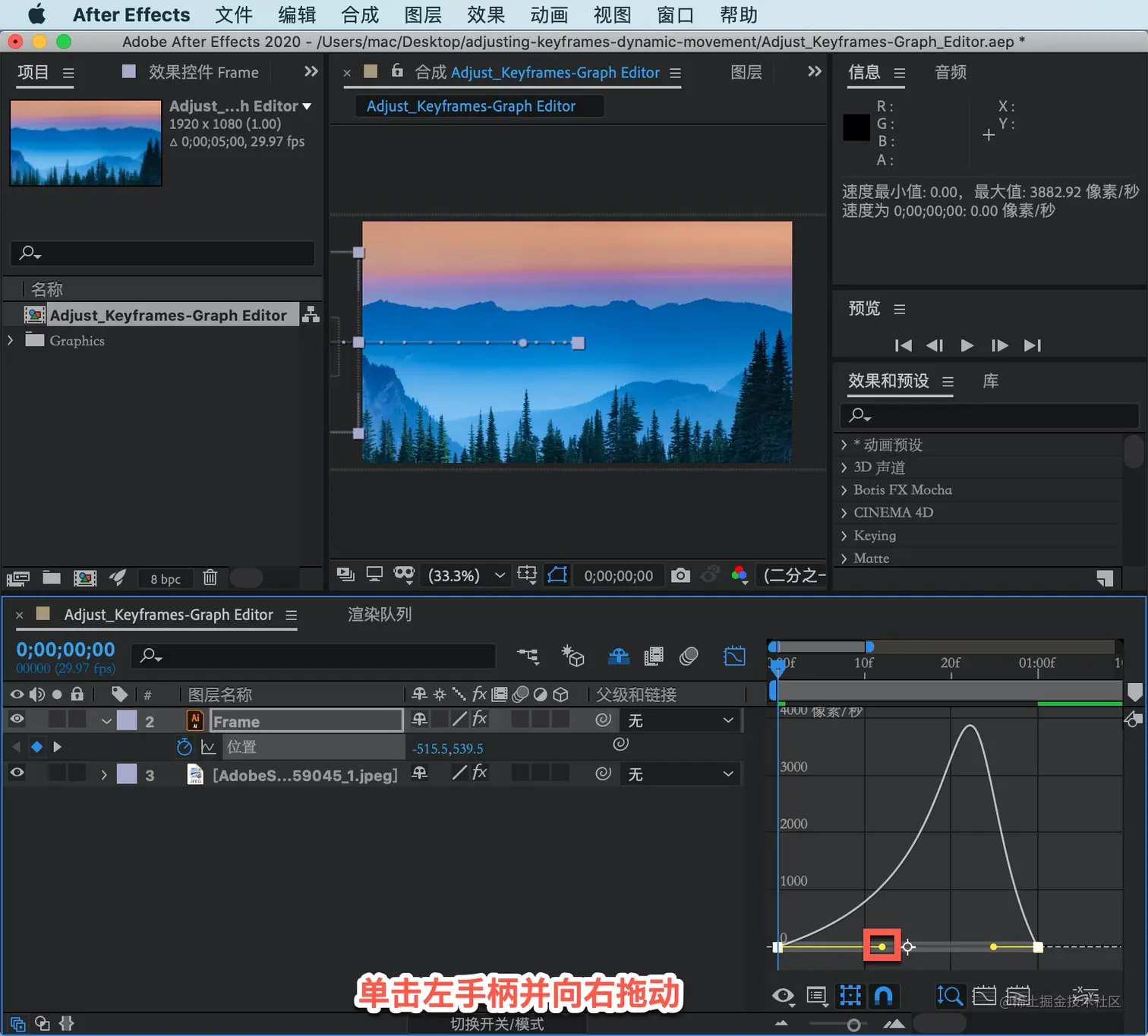Click the Motion Blur enable icon in timeline toolbar

tap(689, 656)
